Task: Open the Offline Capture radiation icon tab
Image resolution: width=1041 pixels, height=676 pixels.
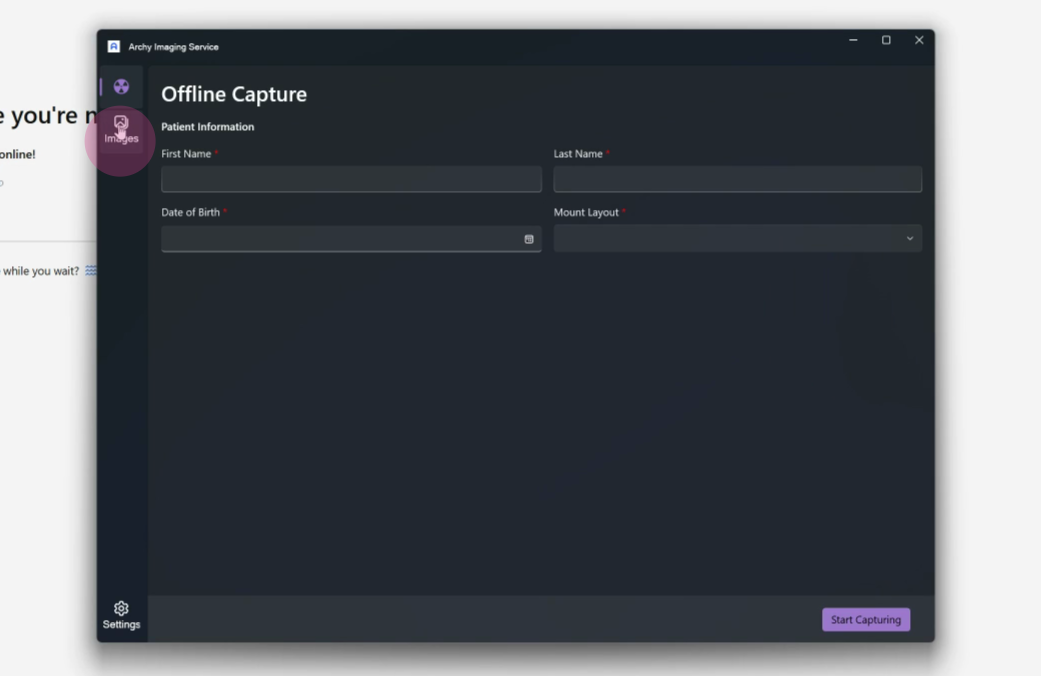Action: pyautogui.click(x=121, y=86)
